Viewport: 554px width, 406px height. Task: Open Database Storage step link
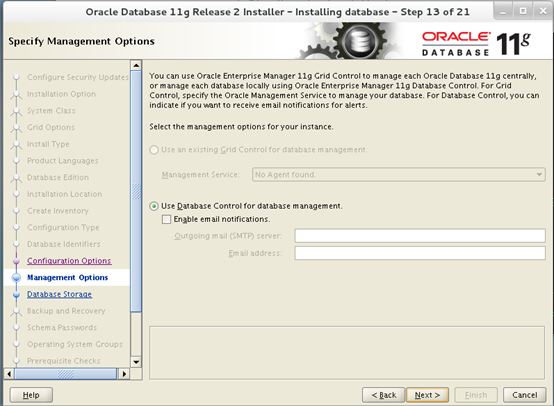[x=59, y=294]
